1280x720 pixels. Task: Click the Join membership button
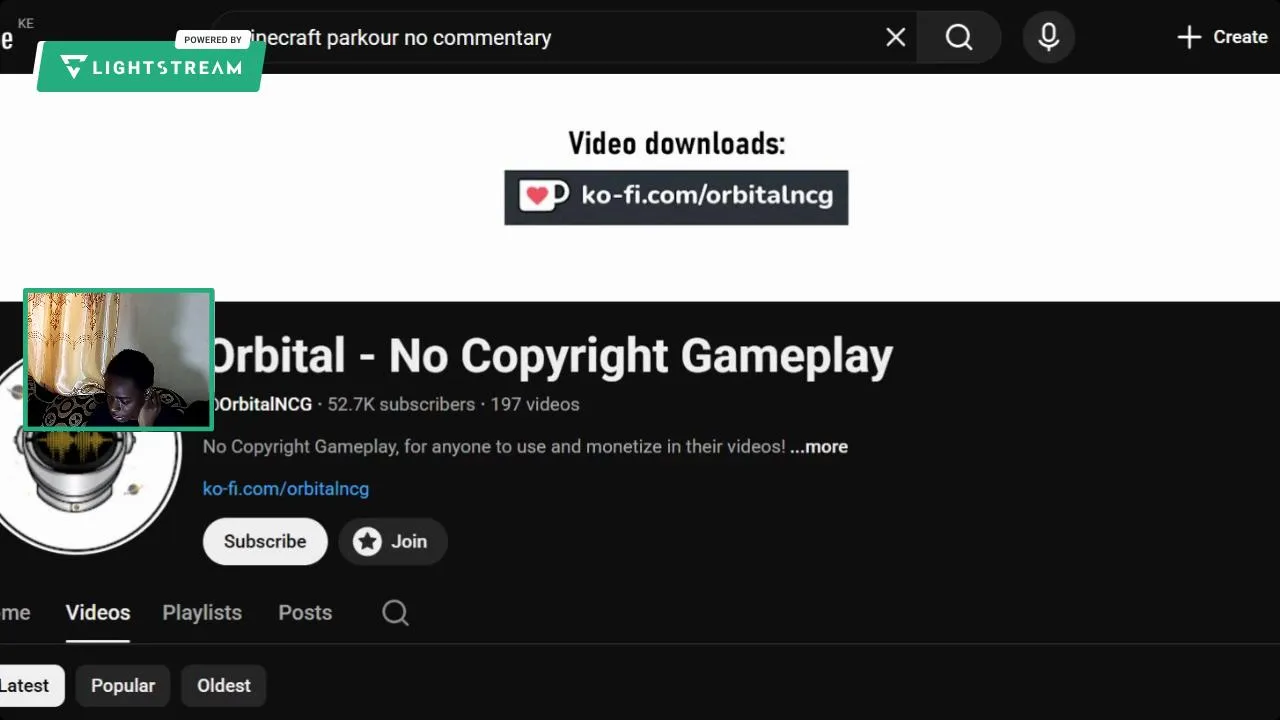(392, 541)
